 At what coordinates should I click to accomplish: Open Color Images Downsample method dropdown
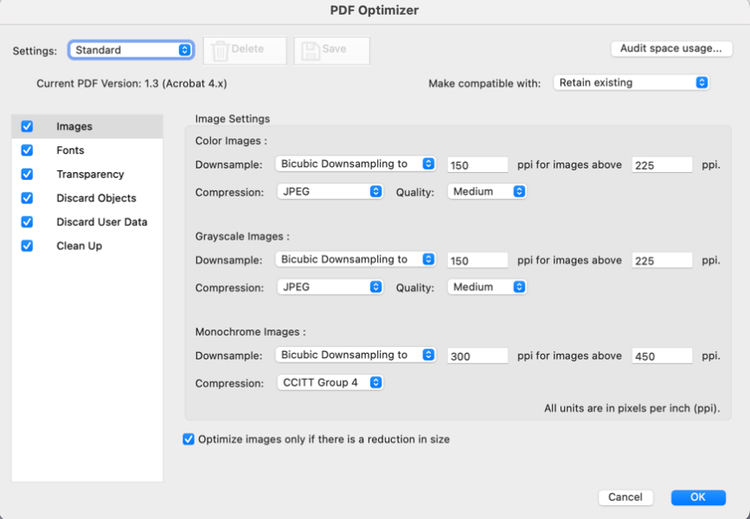(356, 164)
